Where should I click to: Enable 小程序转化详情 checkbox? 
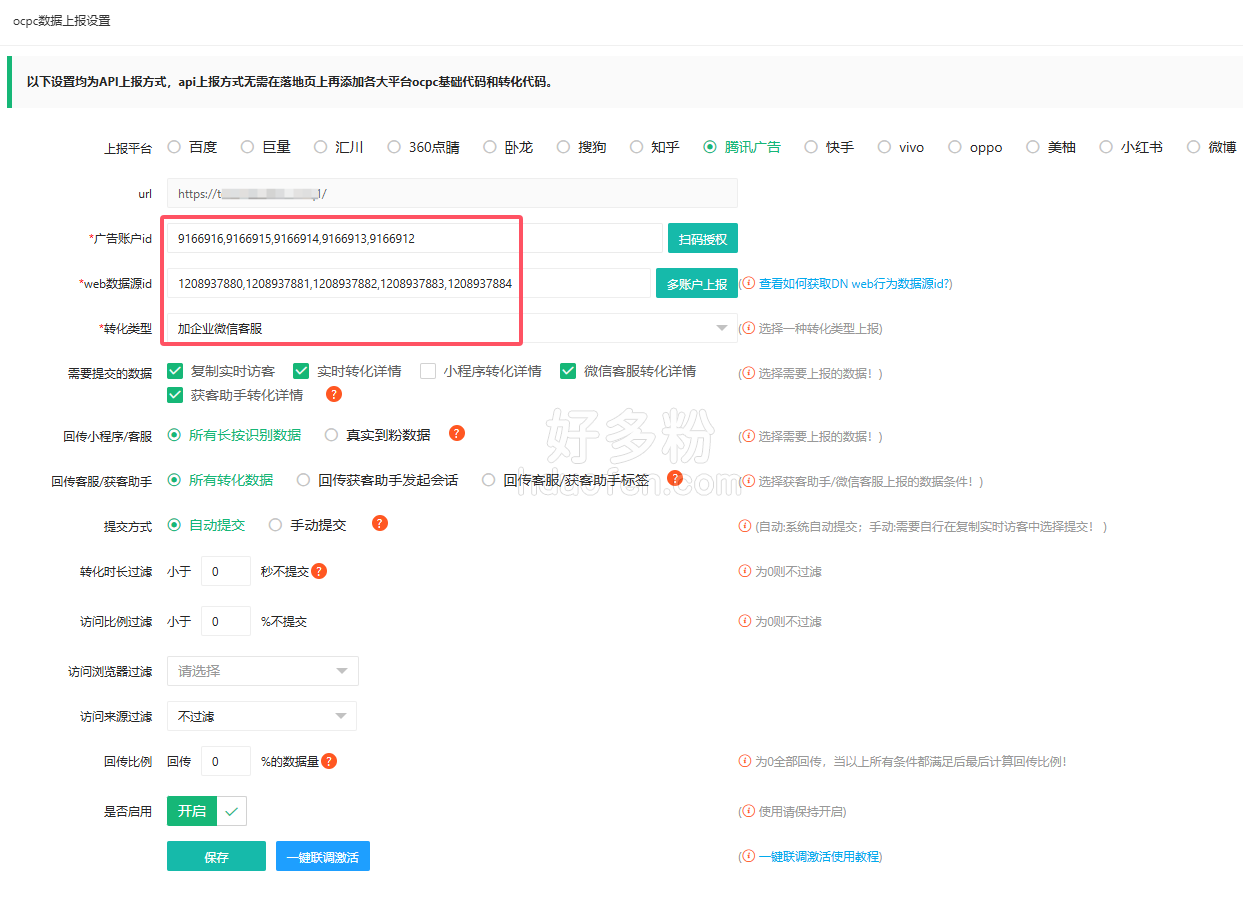[428, 371]
